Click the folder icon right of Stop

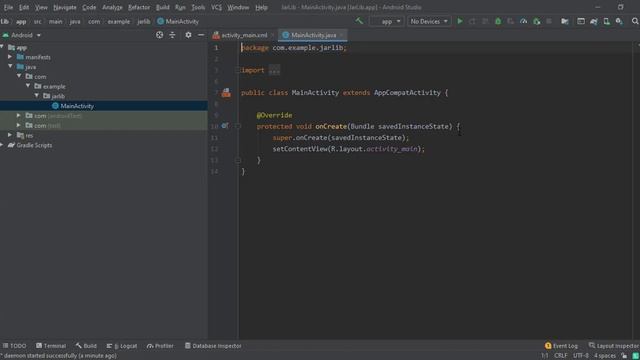point(564,21)
